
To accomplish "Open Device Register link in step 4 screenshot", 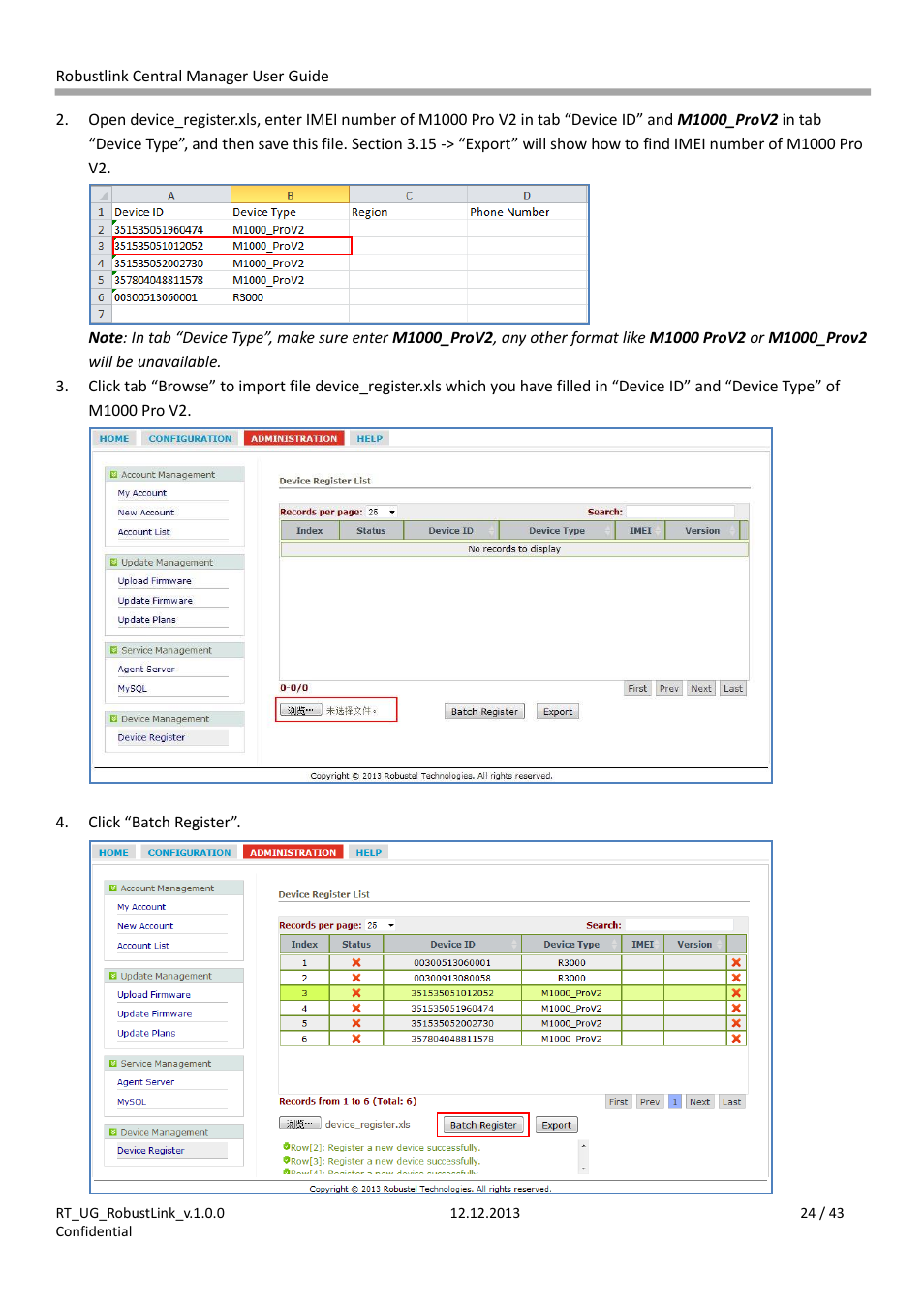I will pos(151,1151).
